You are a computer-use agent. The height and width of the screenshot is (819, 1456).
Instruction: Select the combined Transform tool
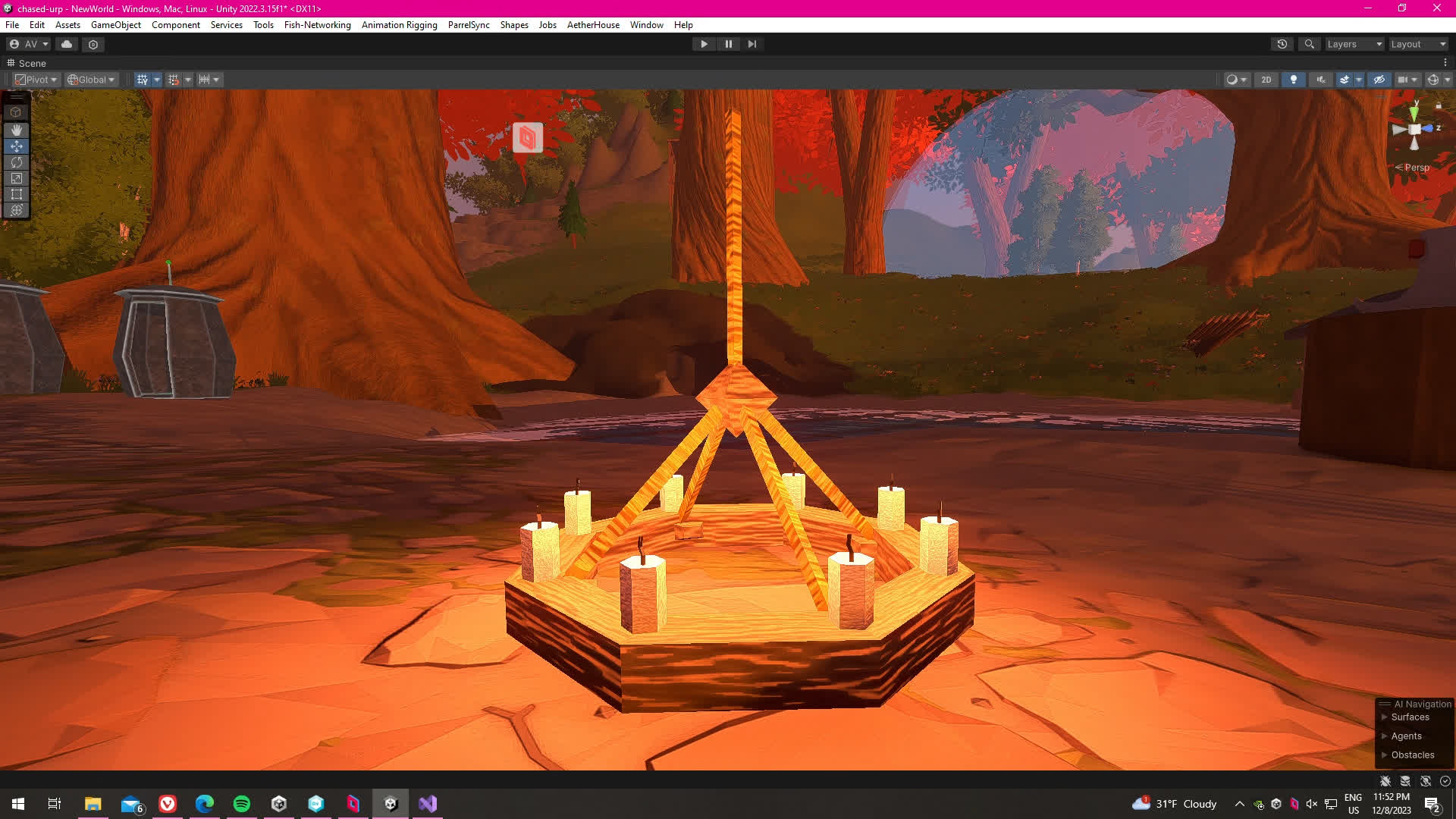[x=16, y=210]
